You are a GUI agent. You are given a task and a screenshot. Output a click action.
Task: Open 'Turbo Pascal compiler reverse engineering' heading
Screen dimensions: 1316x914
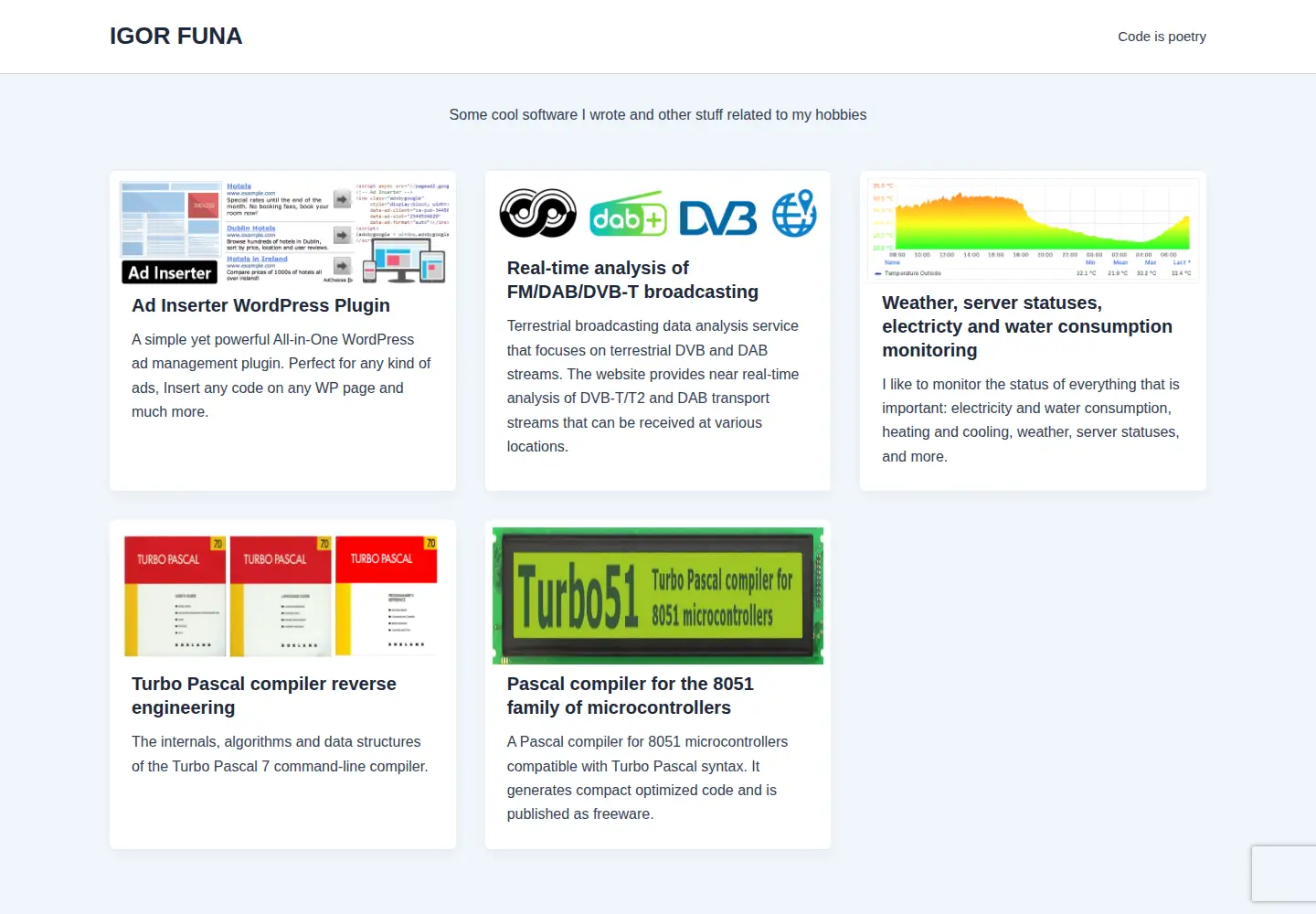click(x=264, y=696)
